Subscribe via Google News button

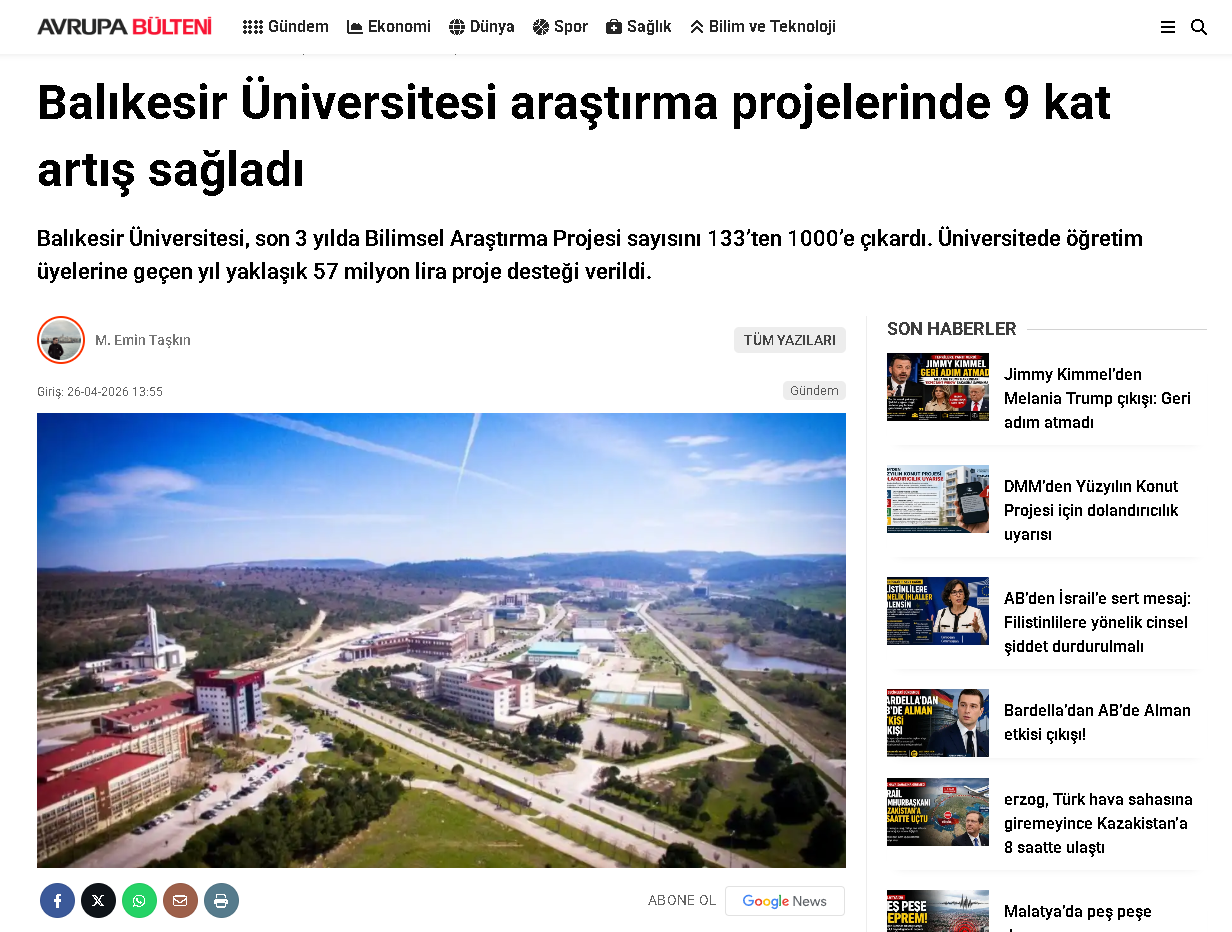(785, 901)
